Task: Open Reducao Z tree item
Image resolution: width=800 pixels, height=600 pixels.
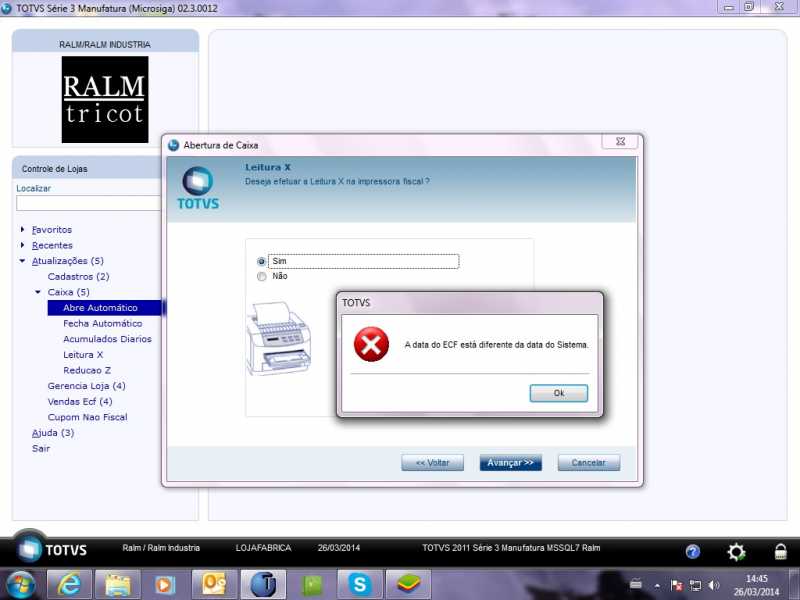Action: point(87,370)
